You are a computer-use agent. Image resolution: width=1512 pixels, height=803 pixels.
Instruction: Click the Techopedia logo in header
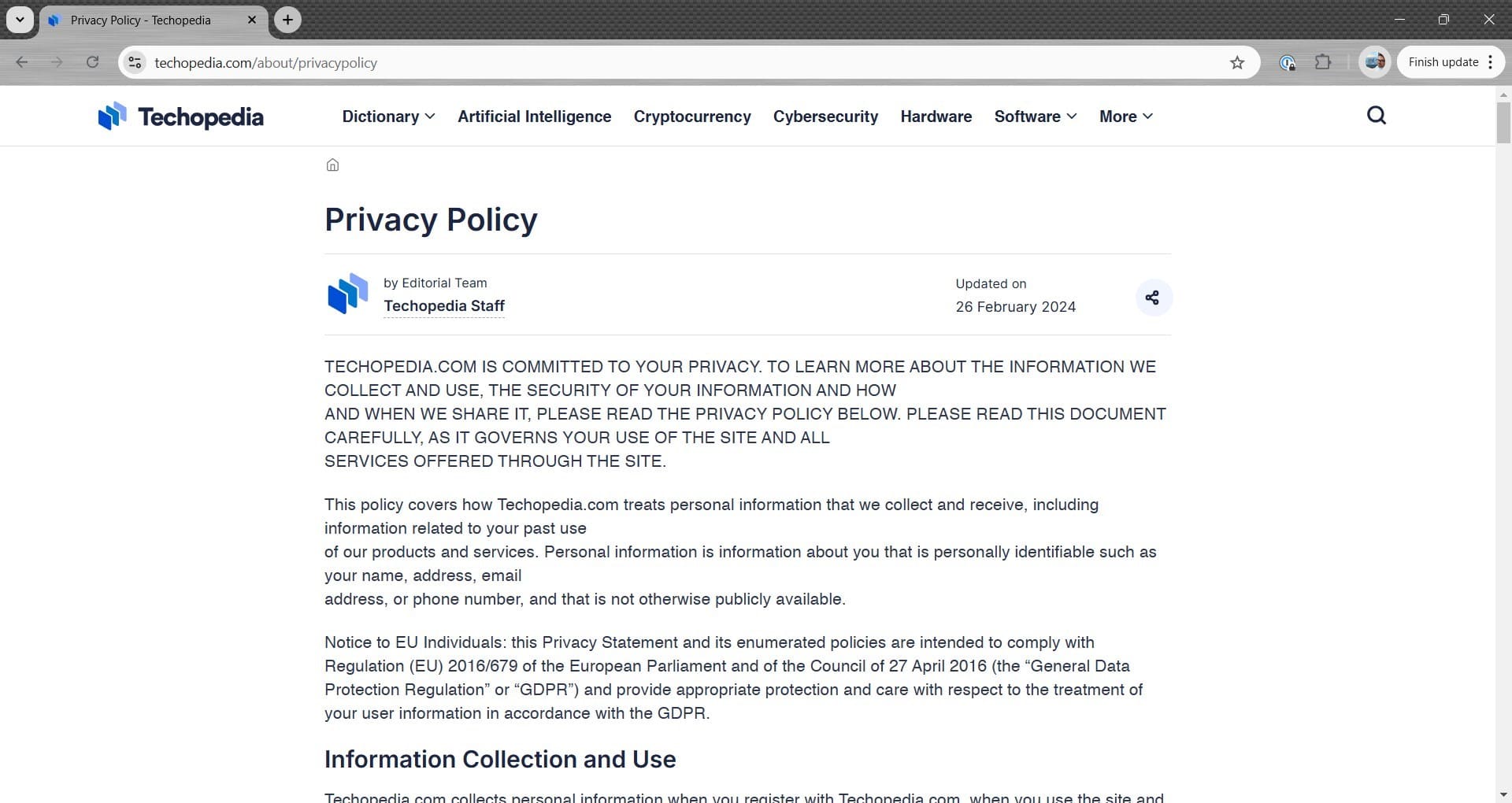click(180, 117)
